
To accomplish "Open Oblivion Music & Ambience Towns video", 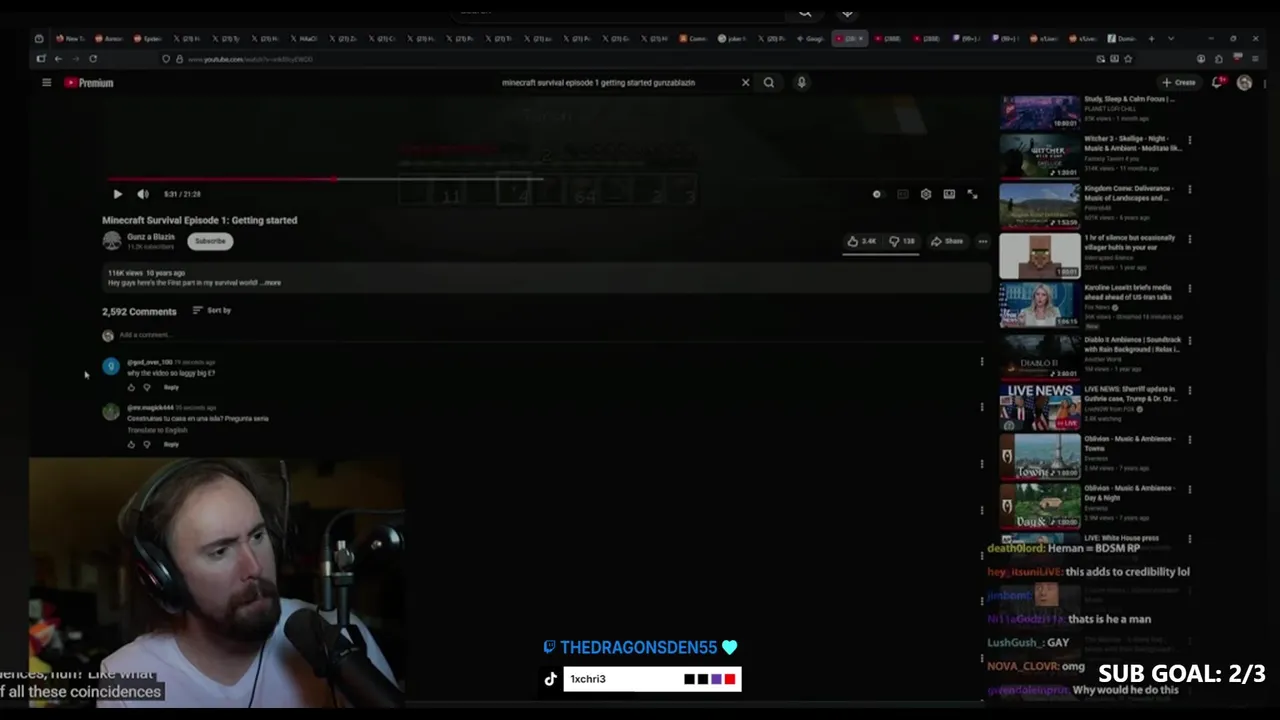I will pyautogui.click(x=1040, y=456).
